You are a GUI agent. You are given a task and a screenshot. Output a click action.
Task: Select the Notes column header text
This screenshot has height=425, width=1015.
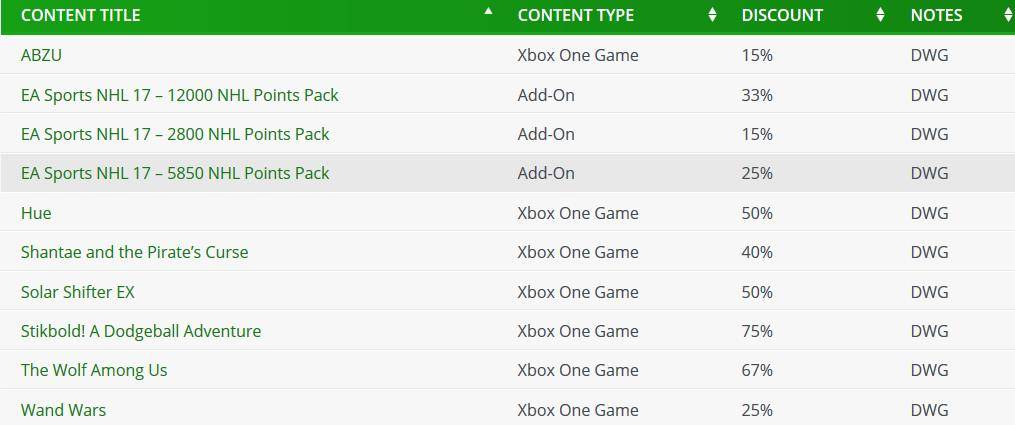coord(936,15)
